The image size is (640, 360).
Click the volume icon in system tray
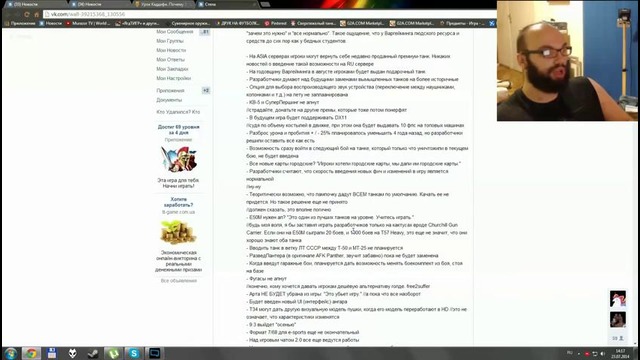pyautogui.click(x=602, y=353)
